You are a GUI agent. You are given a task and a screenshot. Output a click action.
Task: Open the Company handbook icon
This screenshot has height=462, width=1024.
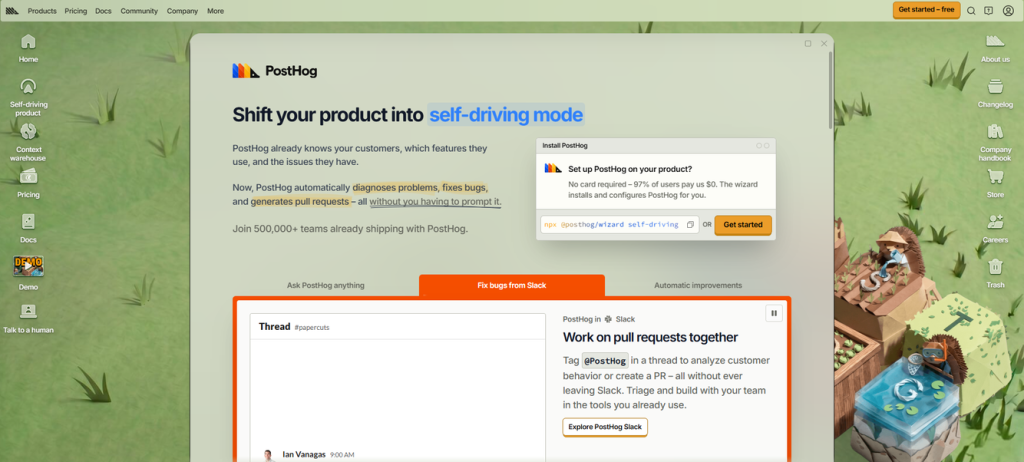click(995, 142)
